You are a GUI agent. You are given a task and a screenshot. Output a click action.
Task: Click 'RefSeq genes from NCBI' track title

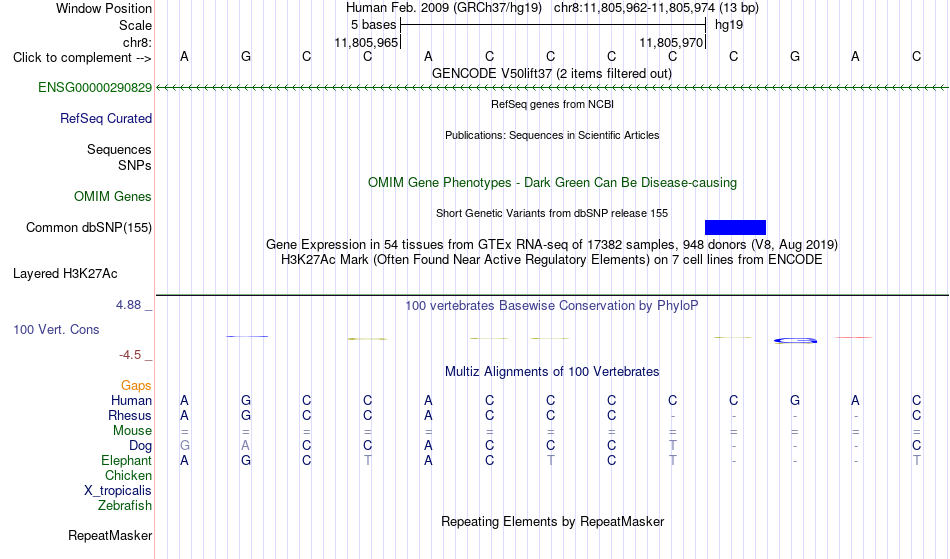click(552, 104)
